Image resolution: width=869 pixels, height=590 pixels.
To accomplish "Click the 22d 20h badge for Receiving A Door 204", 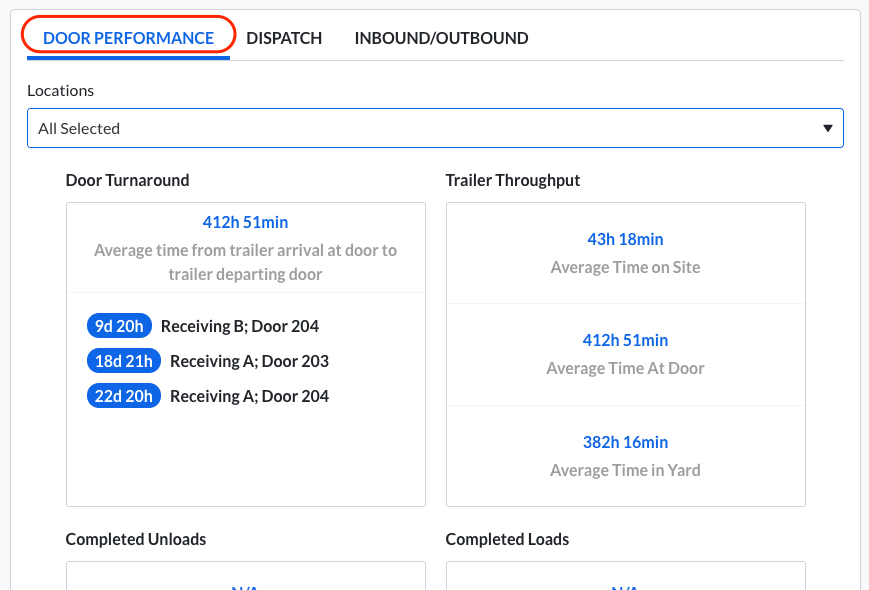I will click(123, 395).
